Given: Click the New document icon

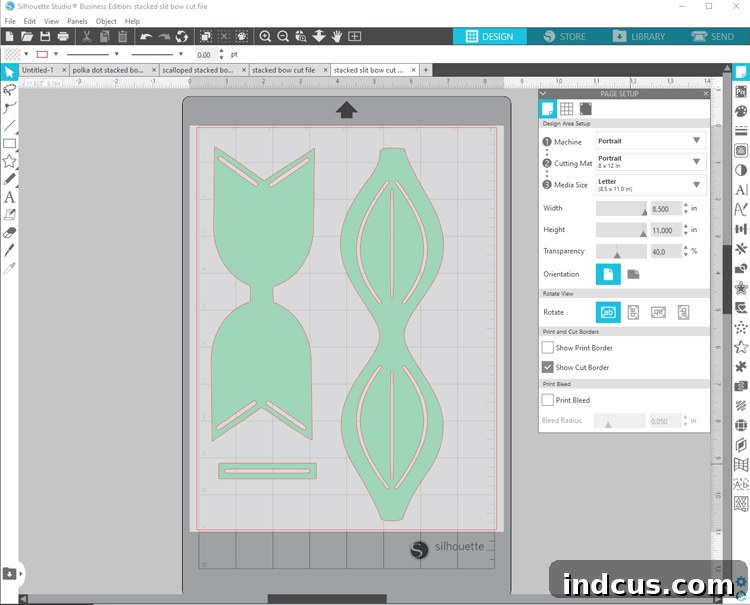Looking at the screenshot, I should (x=9, y=36).
